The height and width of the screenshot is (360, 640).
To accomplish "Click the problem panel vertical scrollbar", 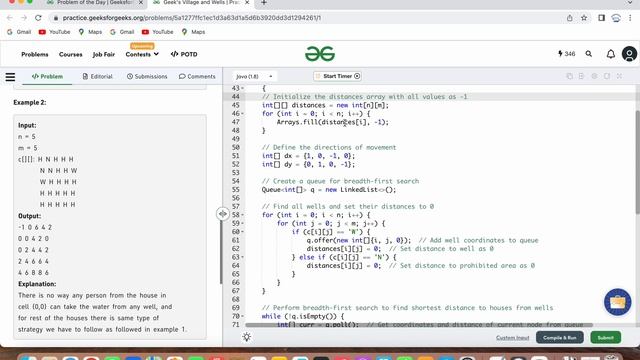I will click(x=221, y=253).
